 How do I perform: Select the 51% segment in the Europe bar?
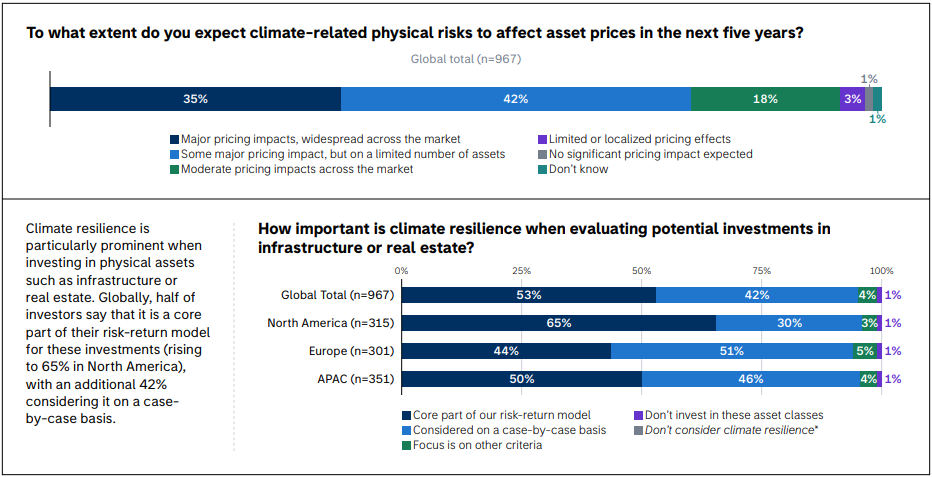coord(732,351)
